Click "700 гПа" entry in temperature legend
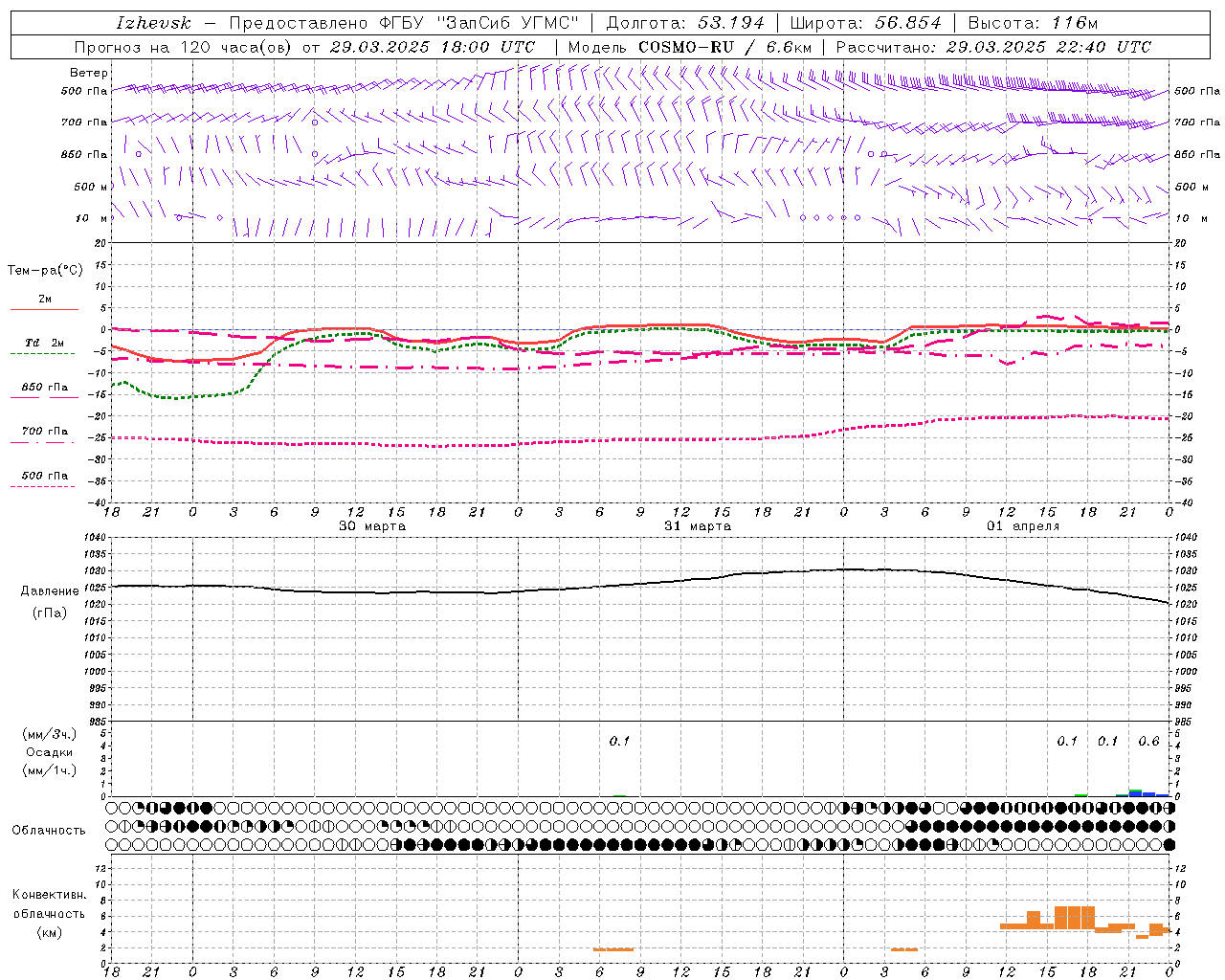The image size is (1225, 980). 45,431
